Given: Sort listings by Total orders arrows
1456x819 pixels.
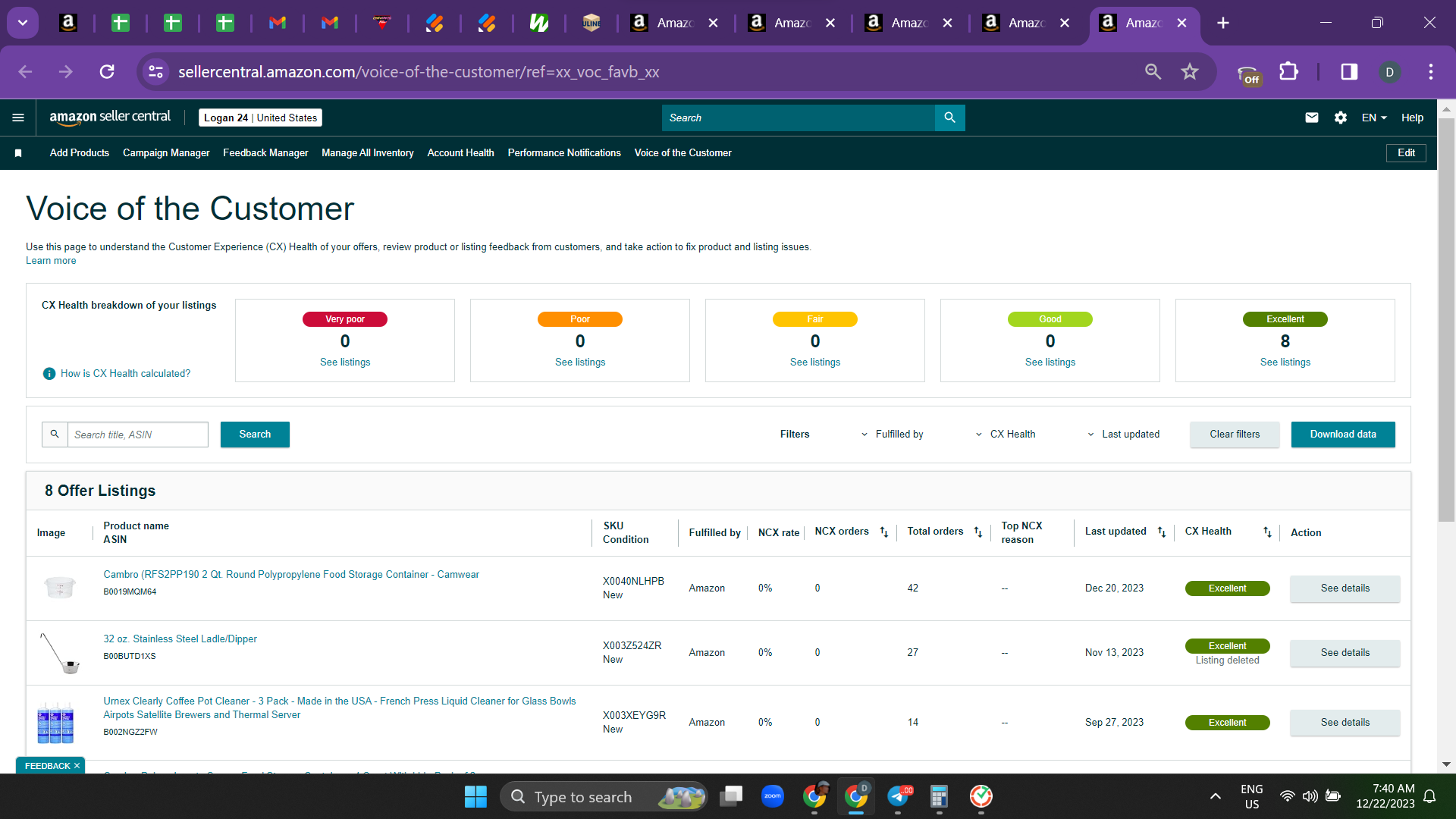Looking at the screenshot, I should point(978,532).
